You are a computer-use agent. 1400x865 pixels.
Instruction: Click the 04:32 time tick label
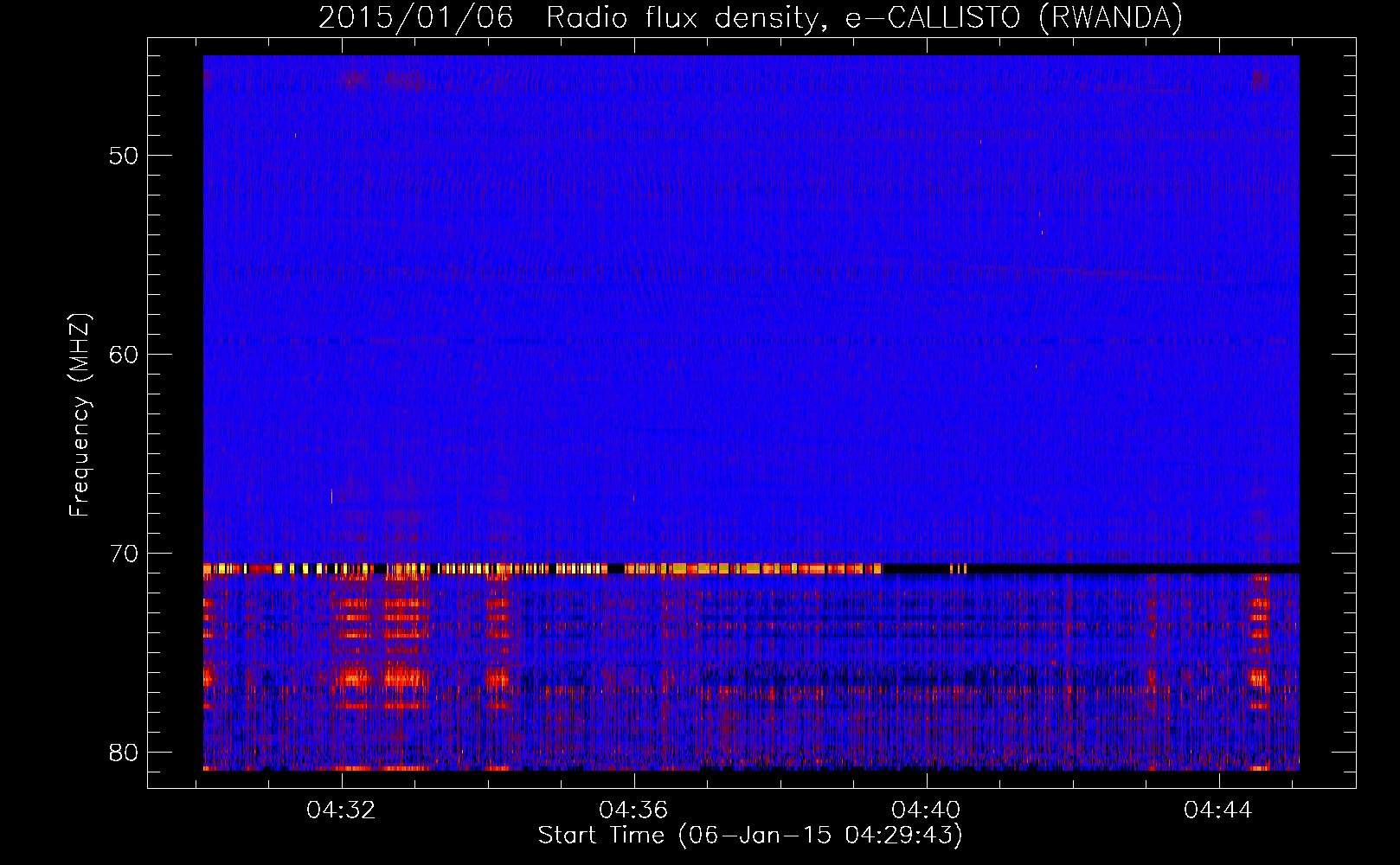pyautogui.click(x=342, y=811)
